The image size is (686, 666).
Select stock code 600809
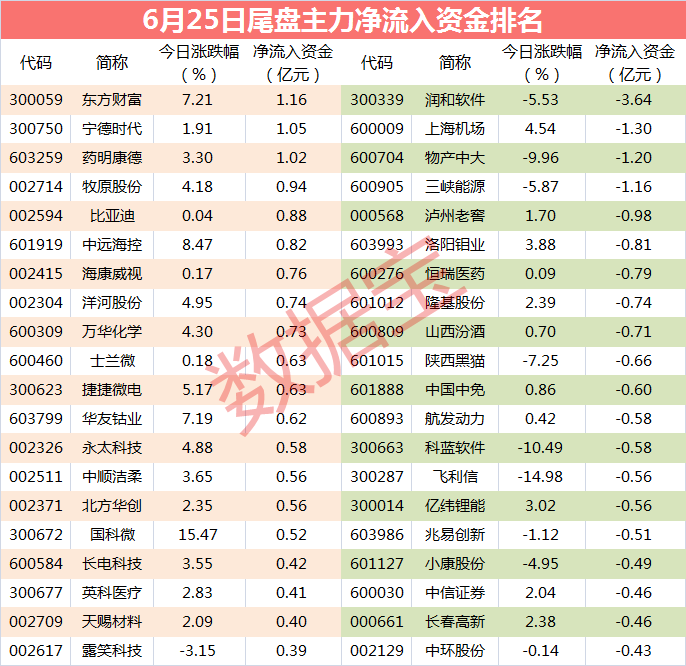[377, 332]
